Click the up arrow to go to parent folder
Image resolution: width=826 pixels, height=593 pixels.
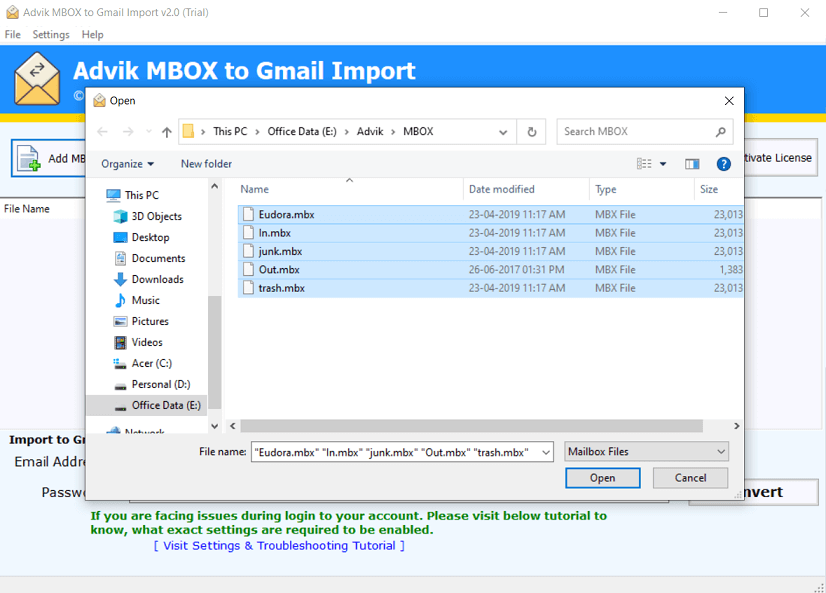click(166, 131)
